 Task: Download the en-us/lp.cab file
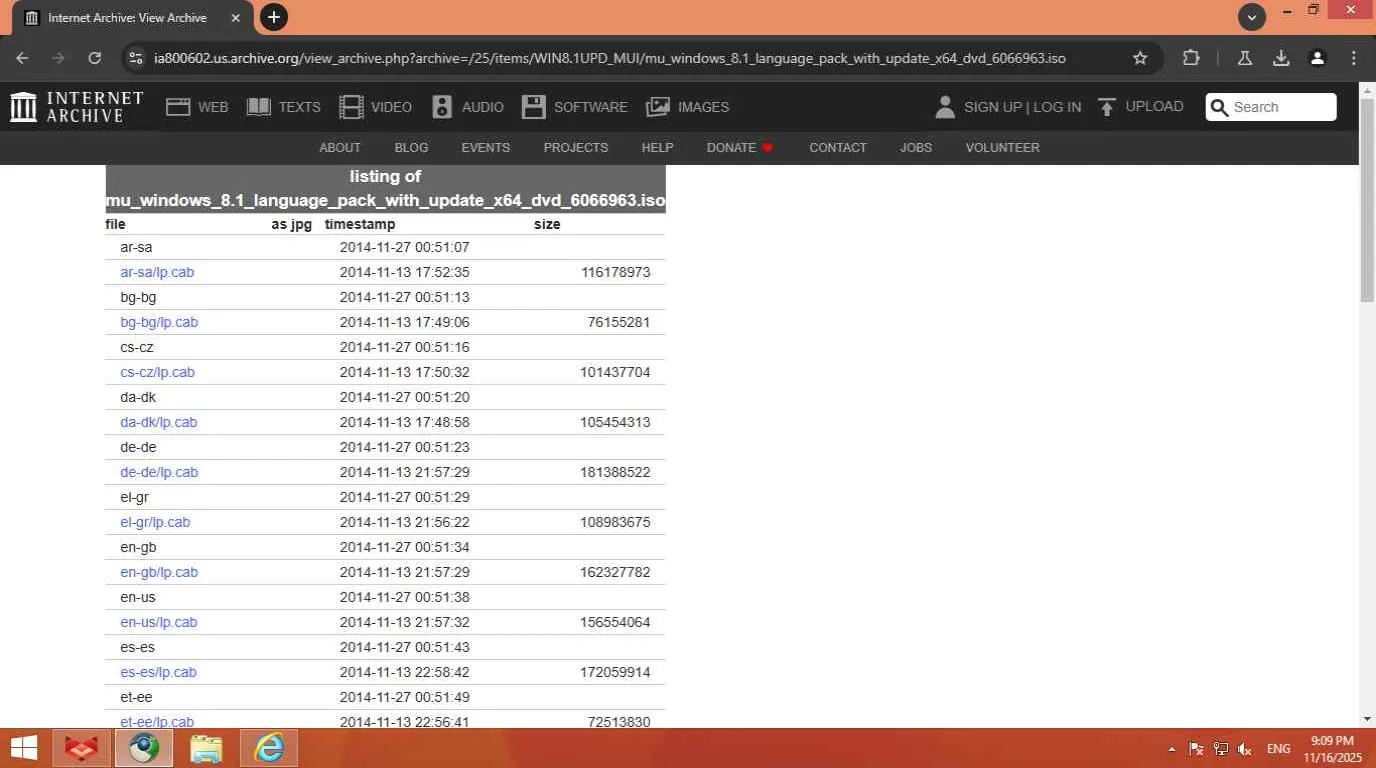159,622
